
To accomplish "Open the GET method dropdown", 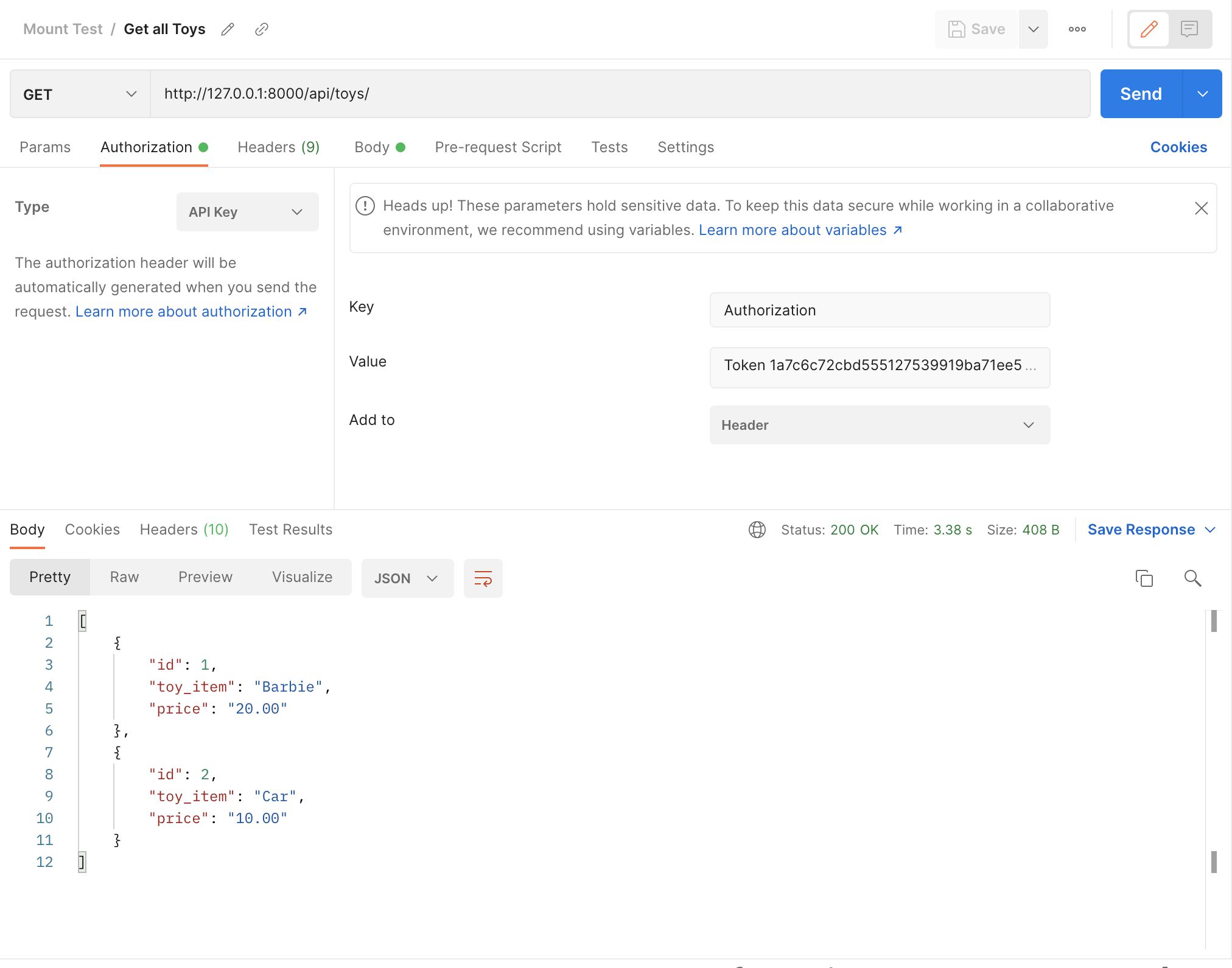I will (x=80, y=94).
